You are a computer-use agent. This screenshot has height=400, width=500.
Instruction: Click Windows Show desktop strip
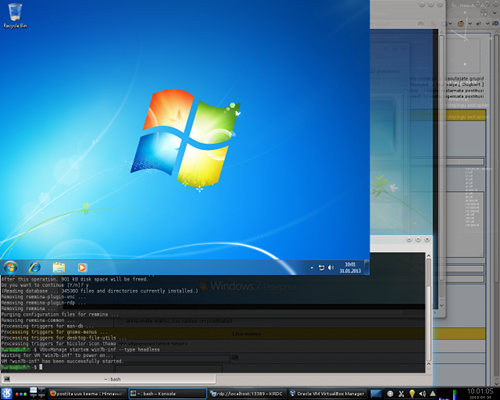[x=367, y=267]
